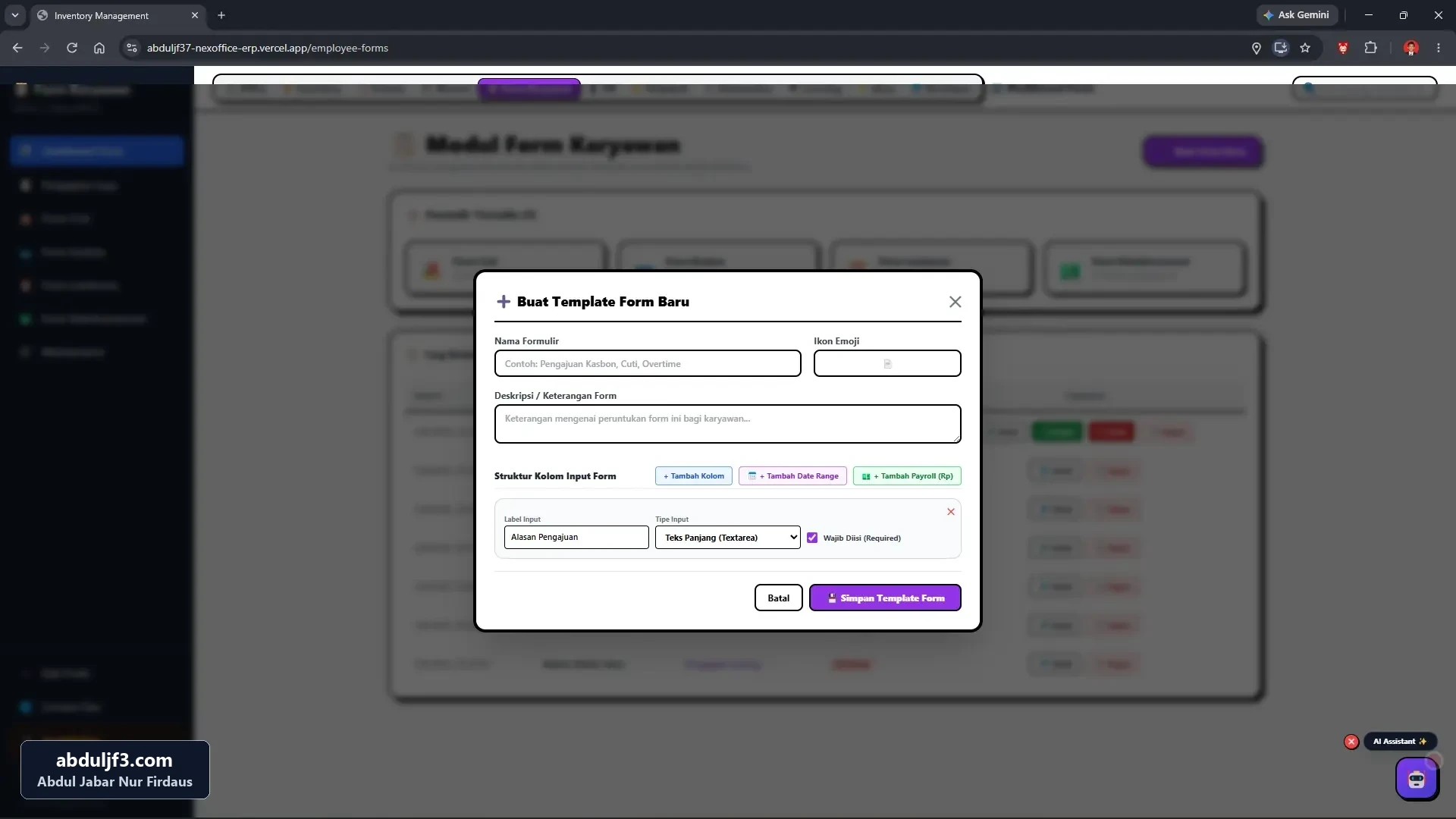Add a Tambah Payroll (Rp) field
This screenshot has width=1456, height=819.
point(907,476)
